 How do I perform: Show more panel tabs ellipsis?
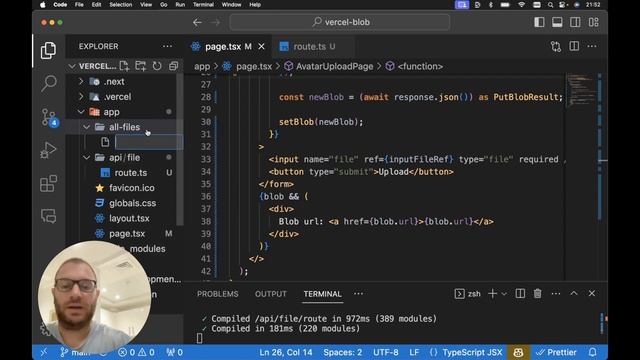(358, 294)
